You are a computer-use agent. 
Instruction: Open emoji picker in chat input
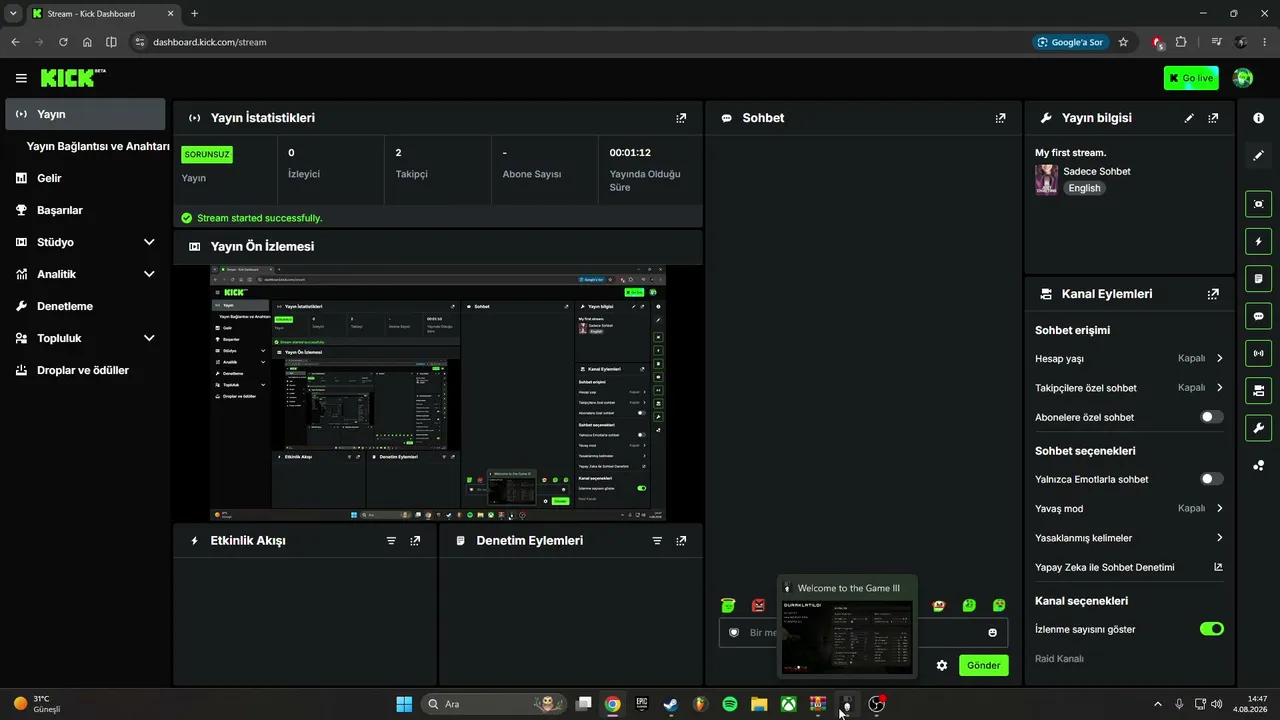(x=992, y=632)
